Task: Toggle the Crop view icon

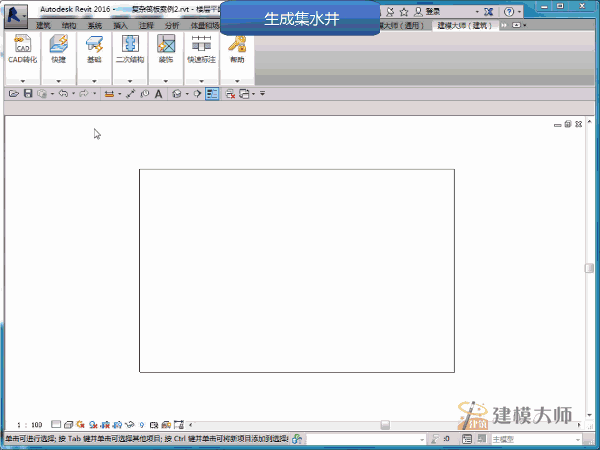Action: click(x=105, y=424)
